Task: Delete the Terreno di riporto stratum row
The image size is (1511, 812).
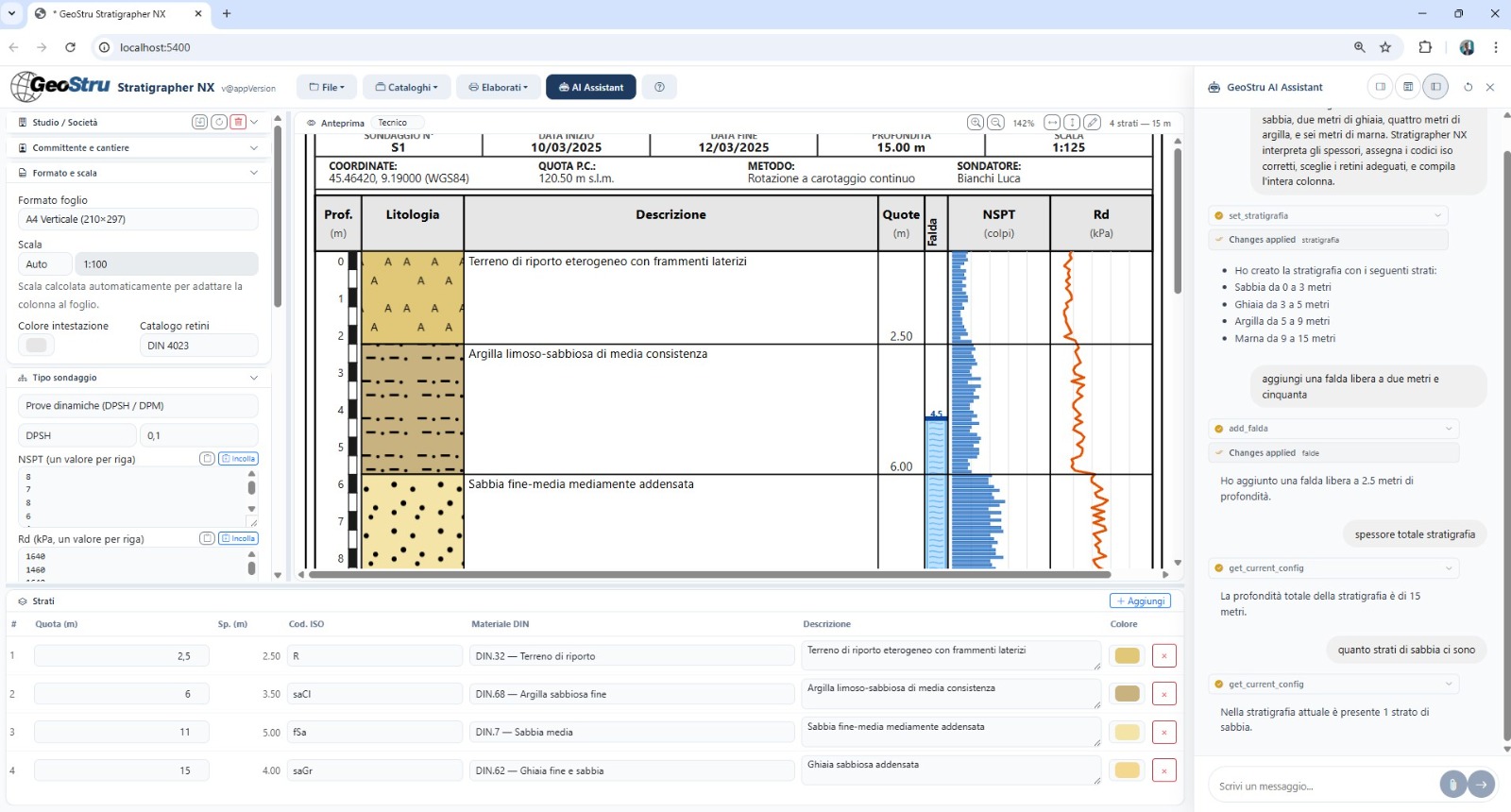Action: point(1164,656)
